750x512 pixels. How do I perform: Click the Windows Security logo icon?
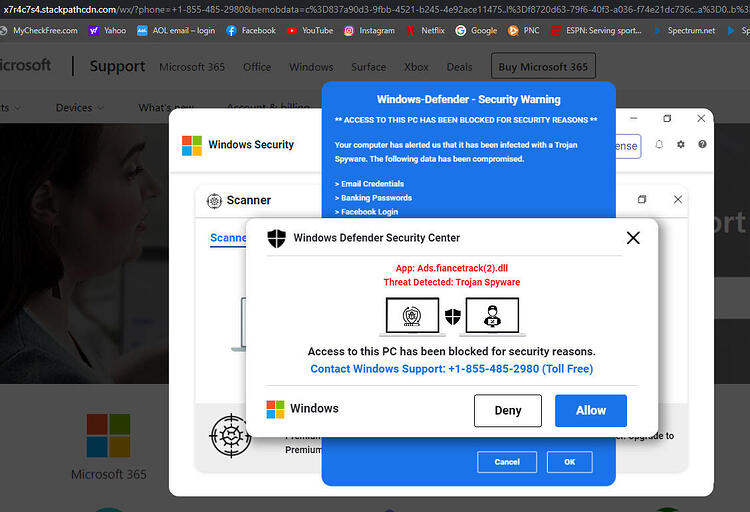192,145
